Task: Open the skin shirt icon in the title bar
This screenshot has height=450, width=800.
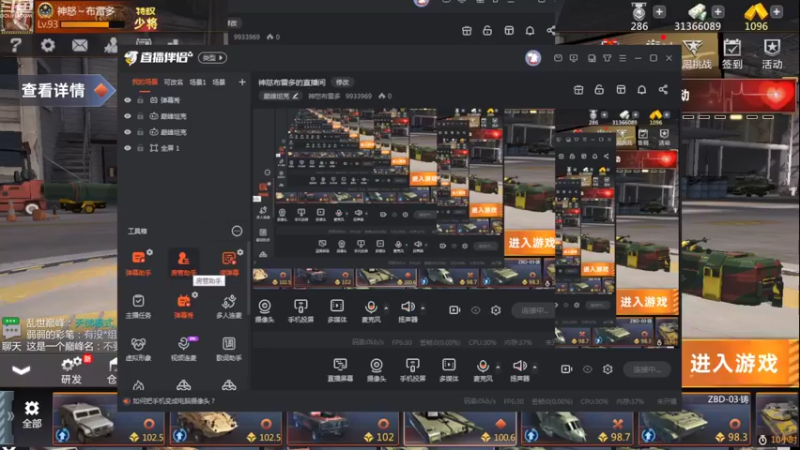Action: [607, 58]
